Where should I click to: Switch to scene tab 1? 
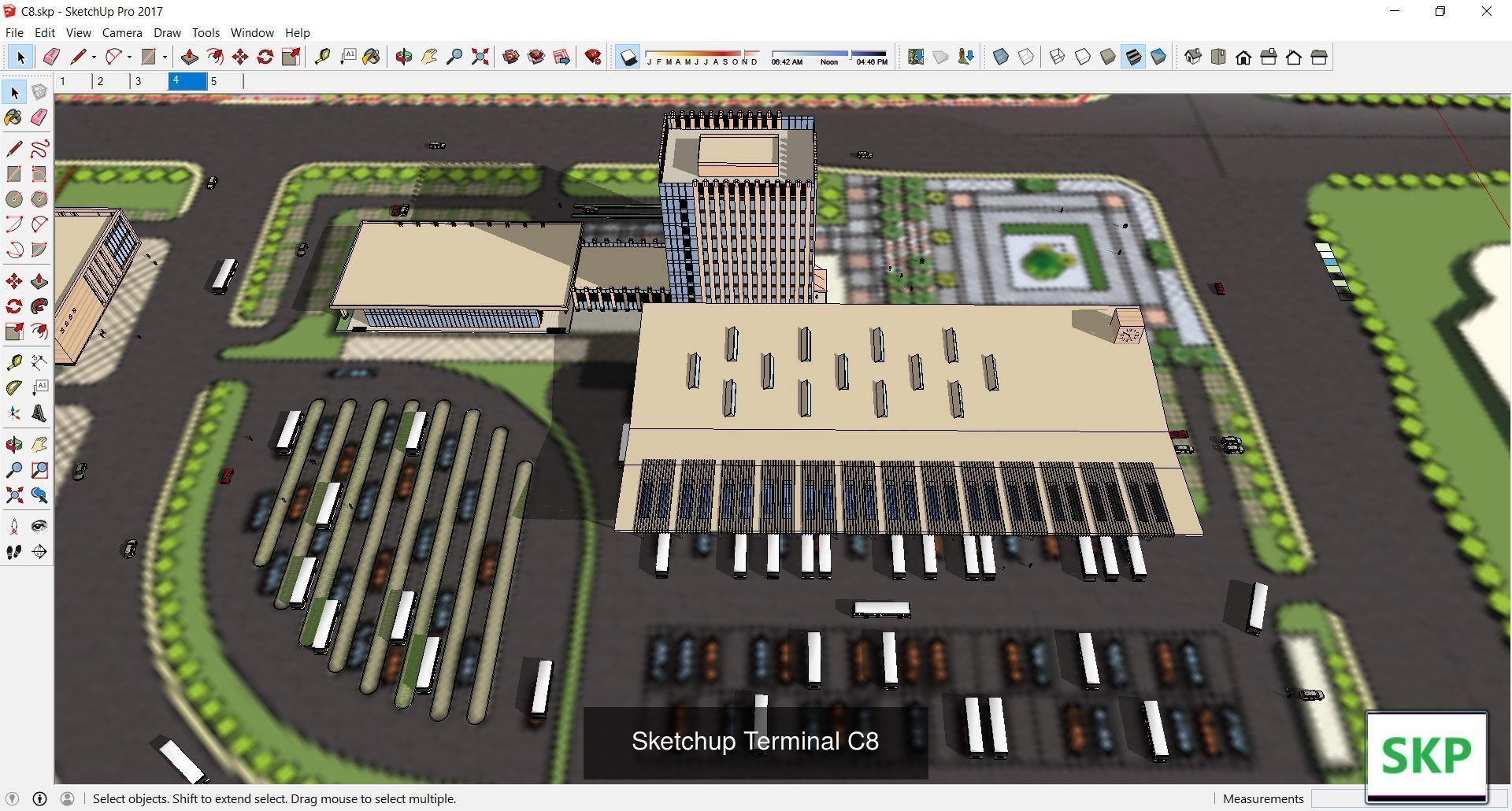click(x=72, y=81)
